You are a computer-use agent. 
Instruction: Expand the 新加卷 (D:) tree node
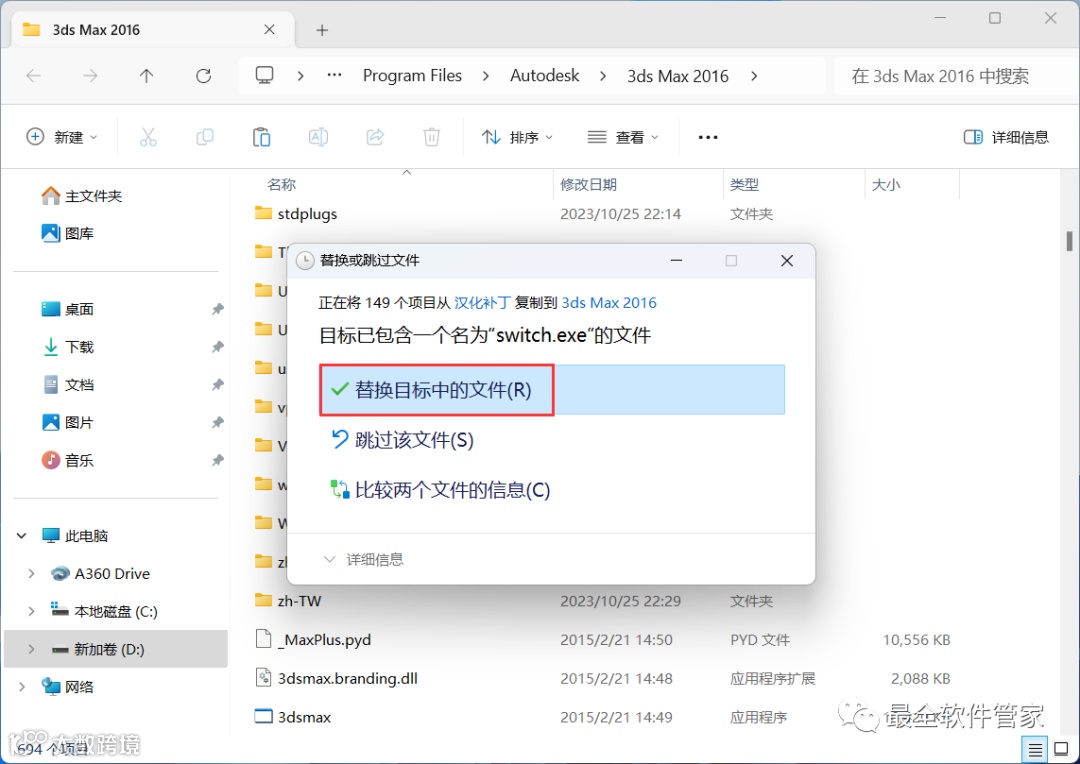coord(31,649)
